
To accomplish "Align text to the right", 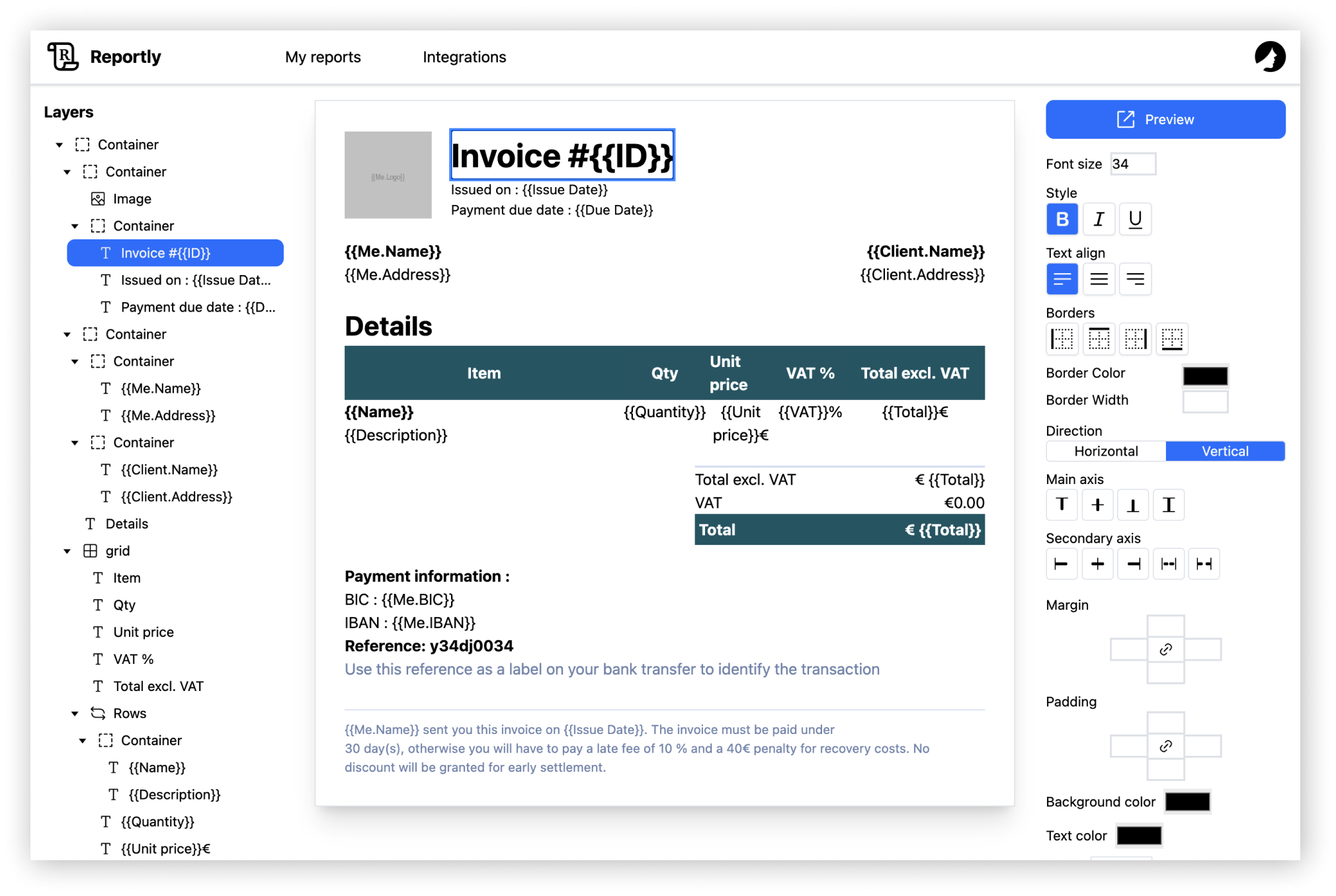I will point(1135,279).
